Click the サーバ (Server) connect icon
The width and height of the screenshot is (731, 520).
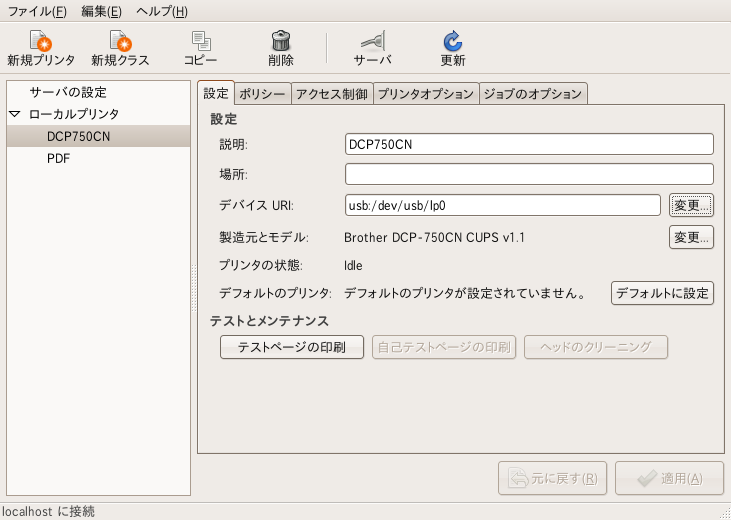click(x=372, y=41)
